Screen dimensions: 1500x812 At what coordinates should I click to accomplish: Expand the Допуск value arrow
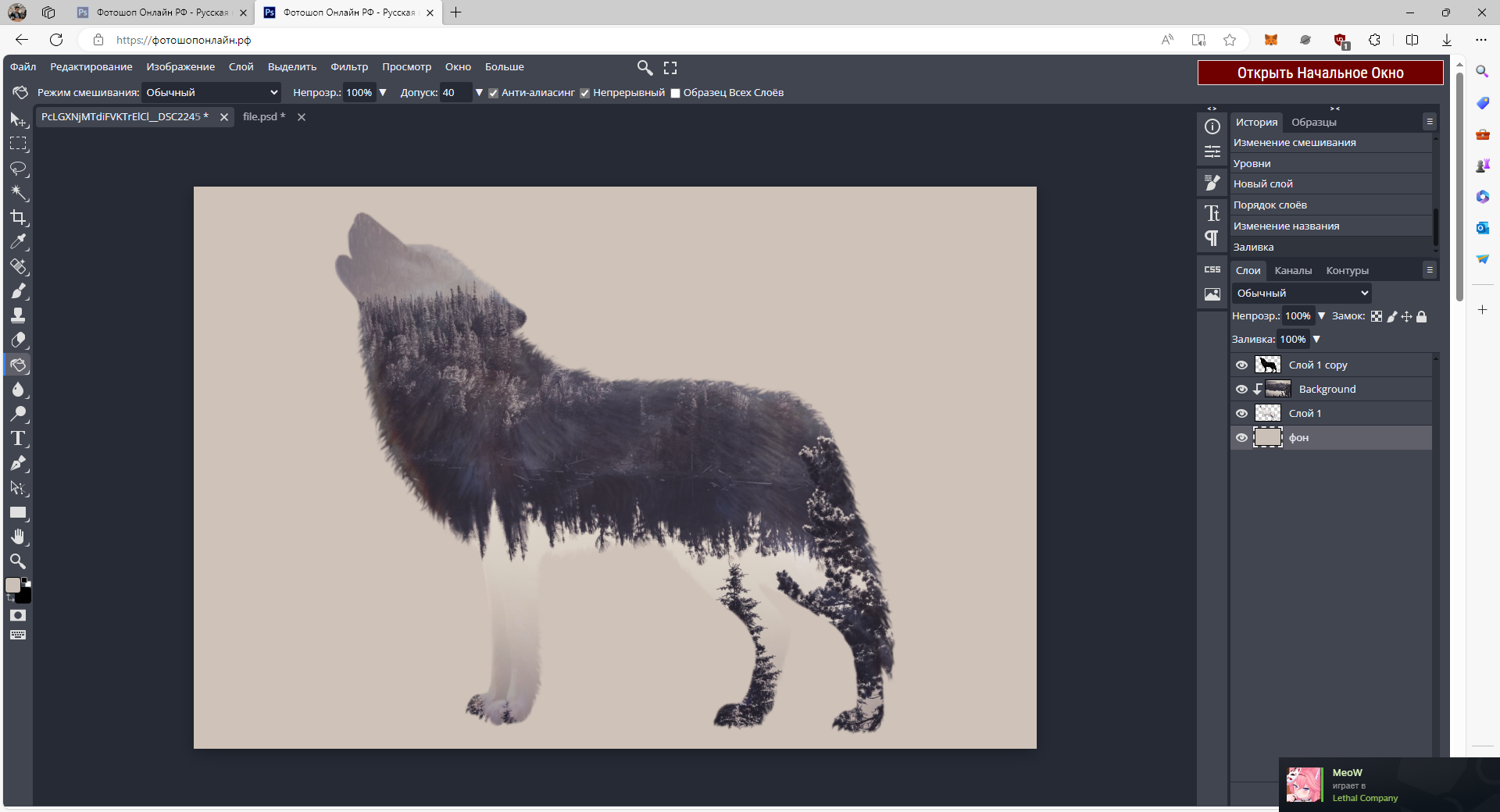[x=479, y=93]
